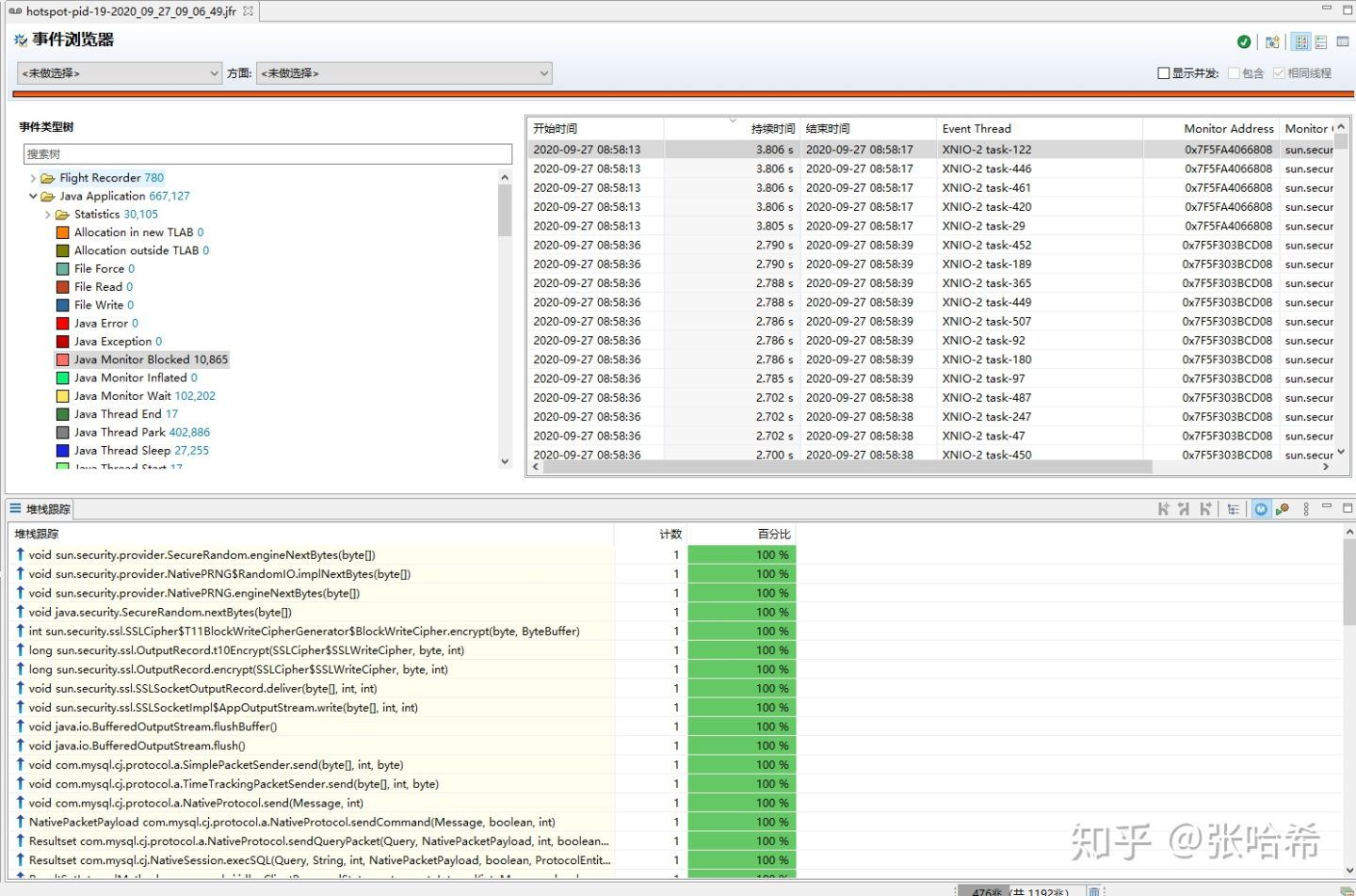This screenshot has height=896, width=1356.
Task: Expand the Flight Recorder tree node
Action: point(33,178)
